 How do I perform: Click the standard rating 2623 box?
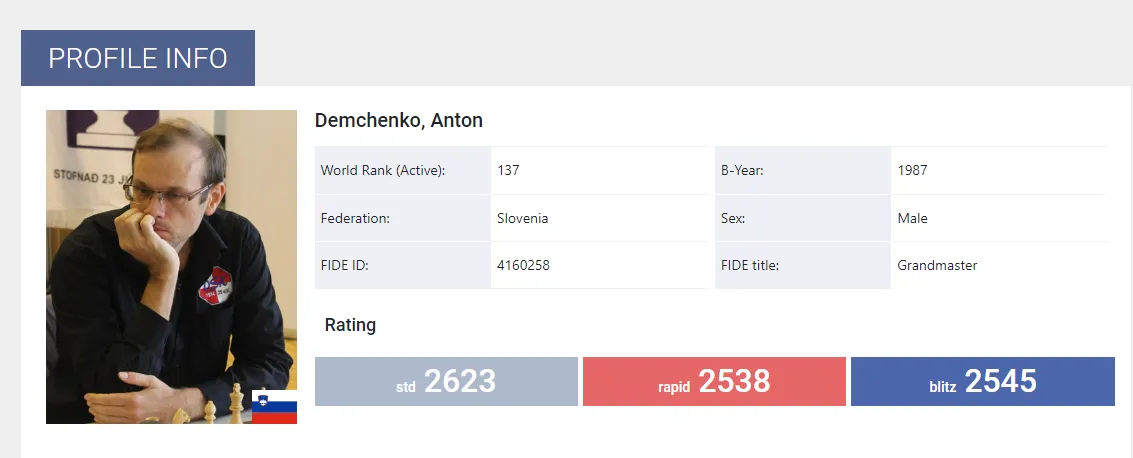(x=446, y=381)
